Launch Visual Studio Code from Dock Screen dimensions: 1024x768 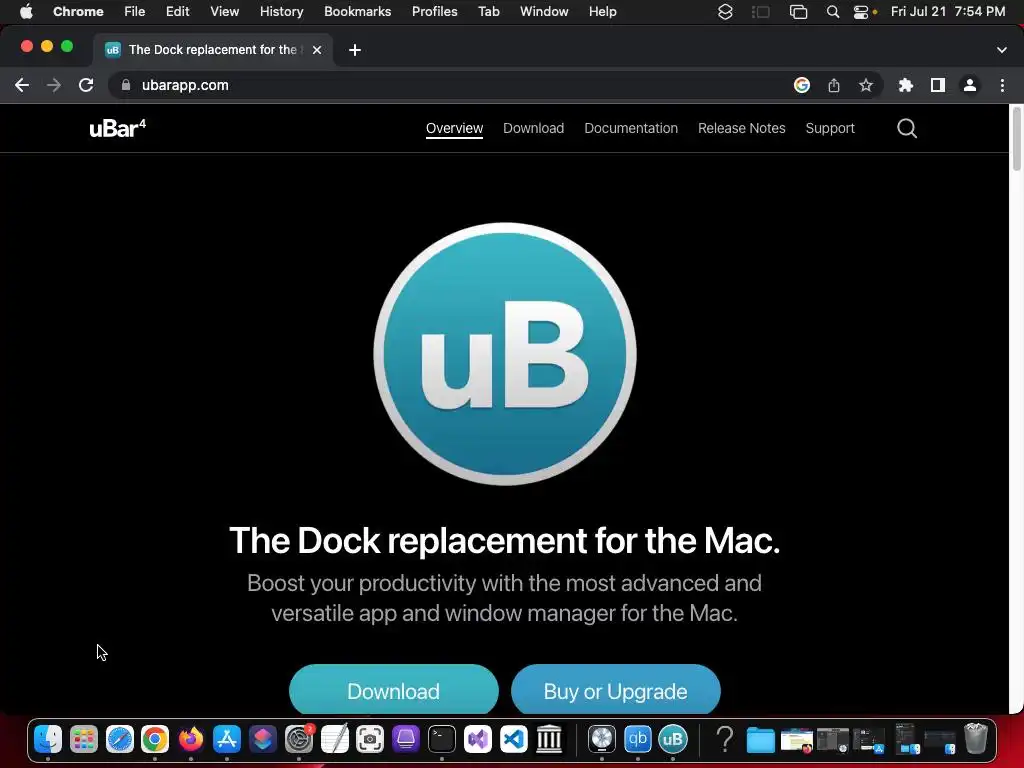pyautogui.click(x=514, y=739)
